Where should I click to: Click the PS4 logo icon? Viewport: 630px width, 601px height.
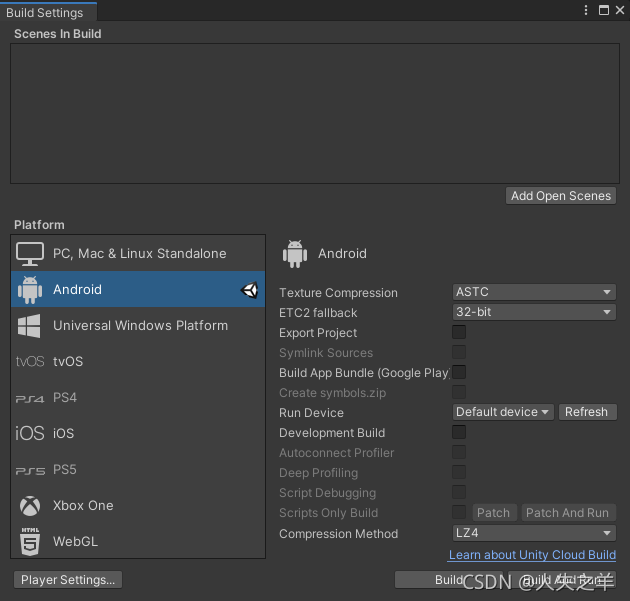(x=30, y=399)
